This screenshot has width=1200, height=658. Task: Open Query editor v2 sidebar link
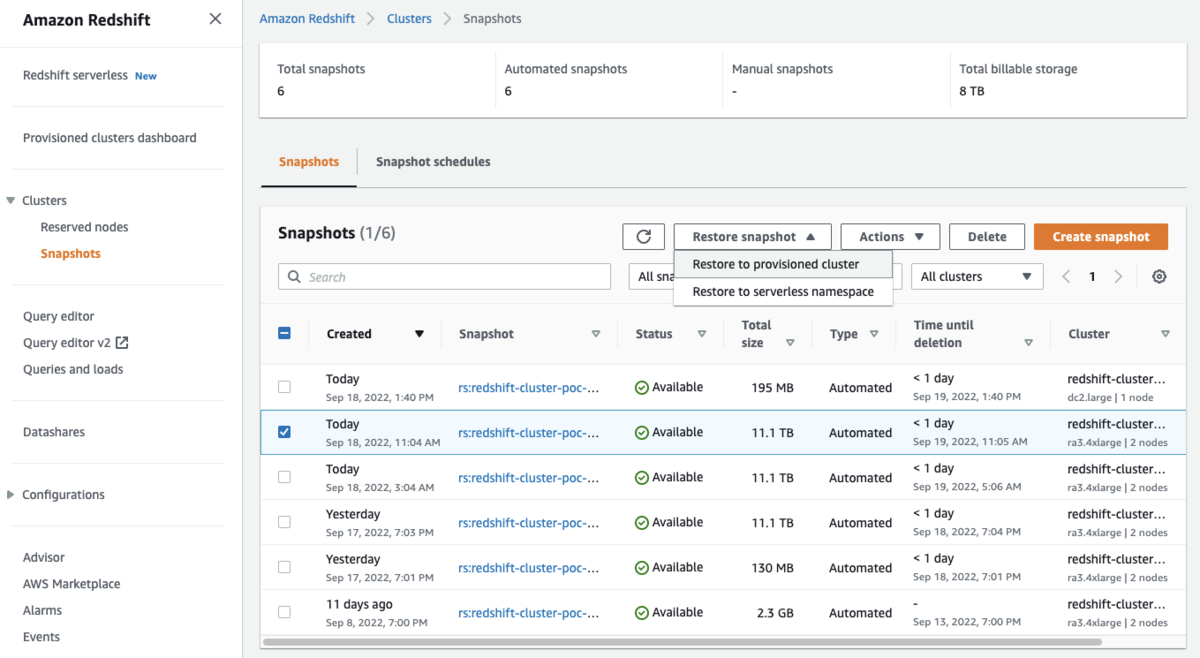point(67,343)
